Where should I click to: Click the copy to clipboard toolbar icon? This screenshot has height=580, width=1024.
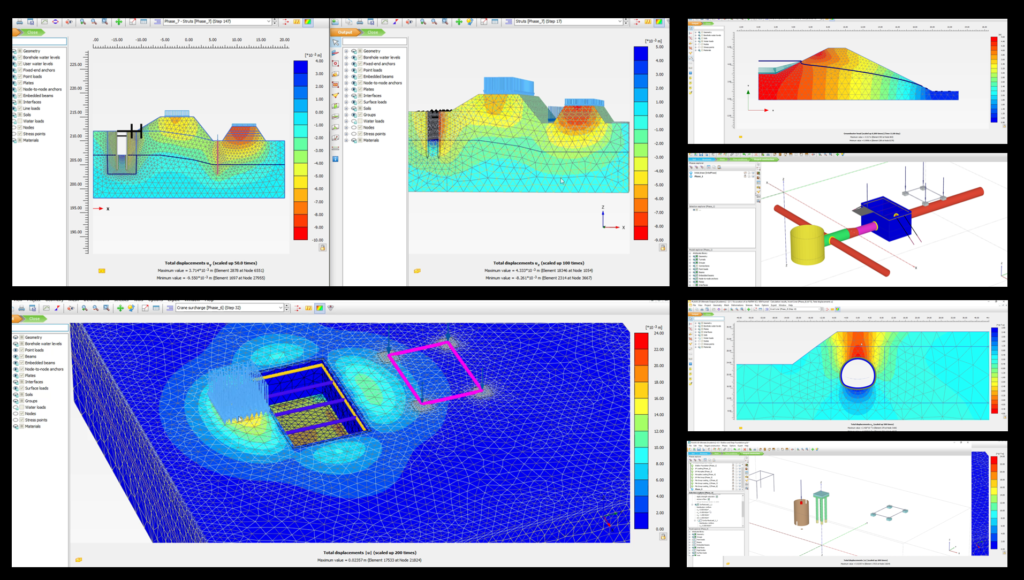[32, 21]
